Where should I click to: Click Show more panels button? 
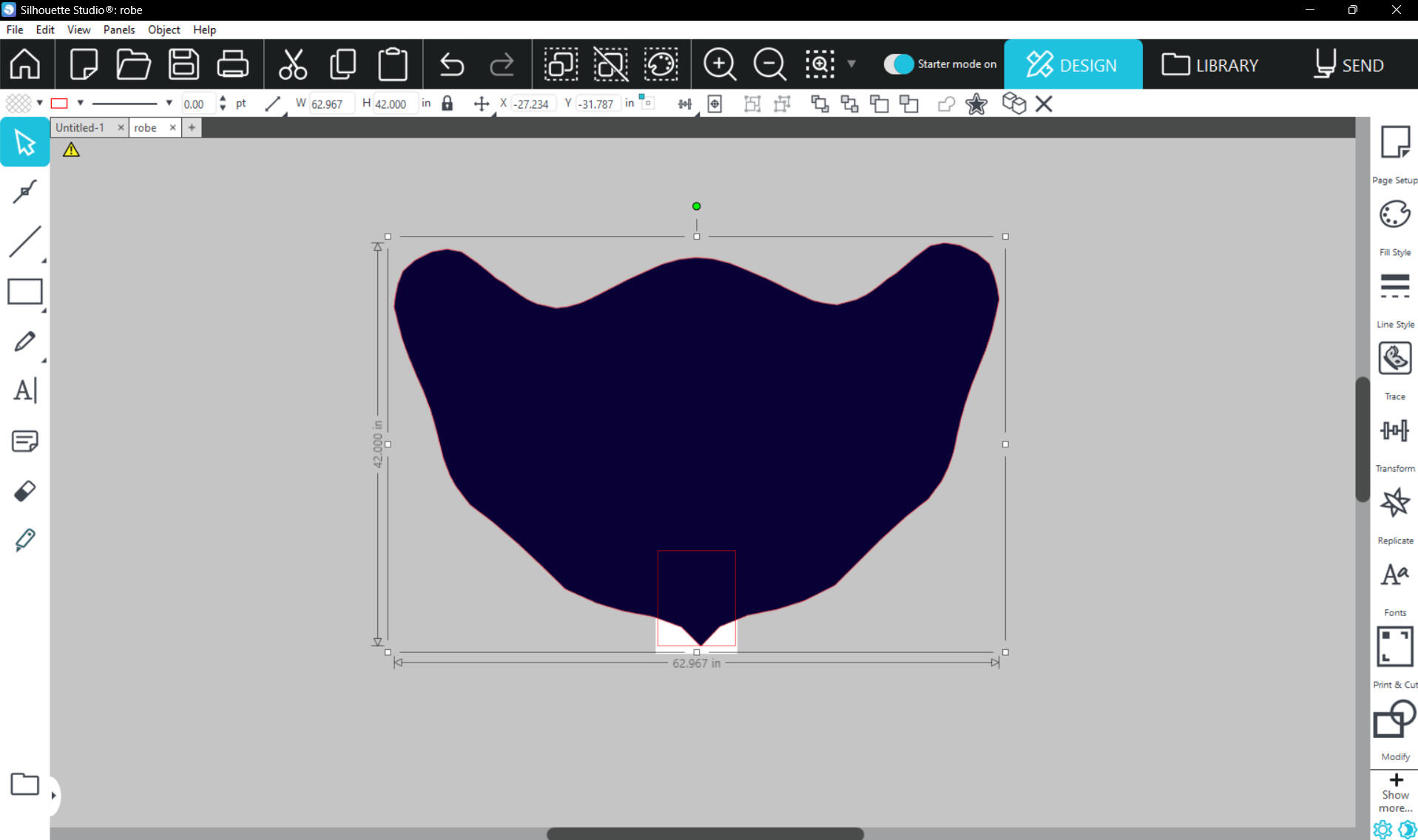(1395, 792)
